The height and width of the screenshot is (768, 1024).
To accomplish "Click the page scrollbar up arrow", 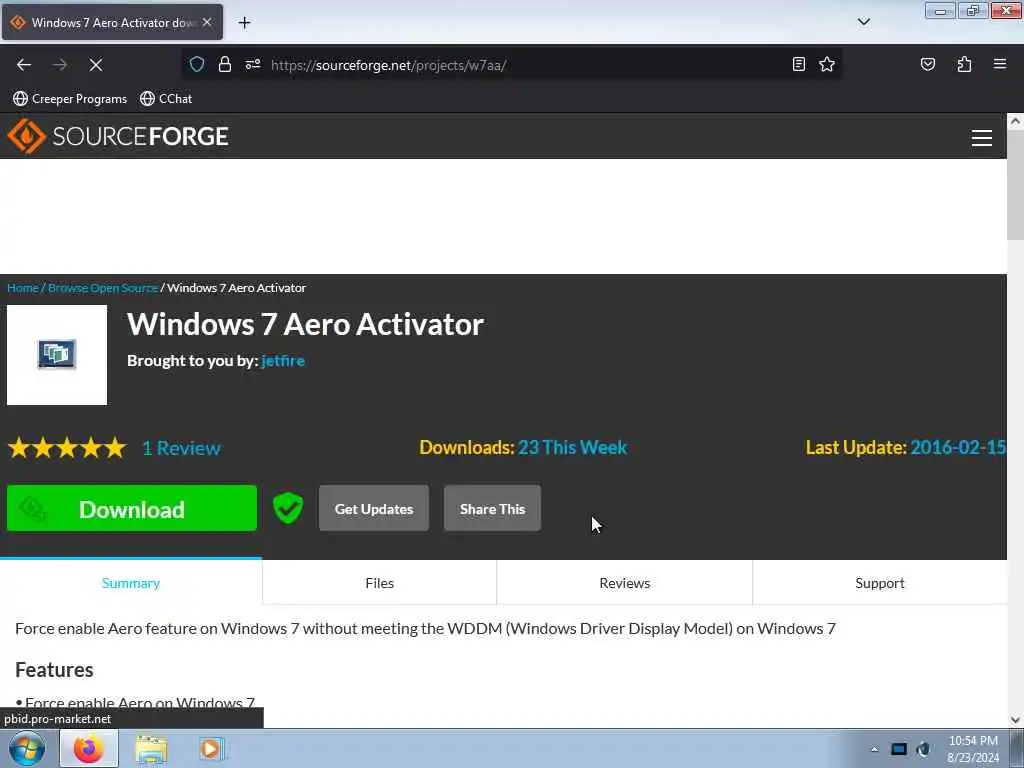I will pos(1015,121).
